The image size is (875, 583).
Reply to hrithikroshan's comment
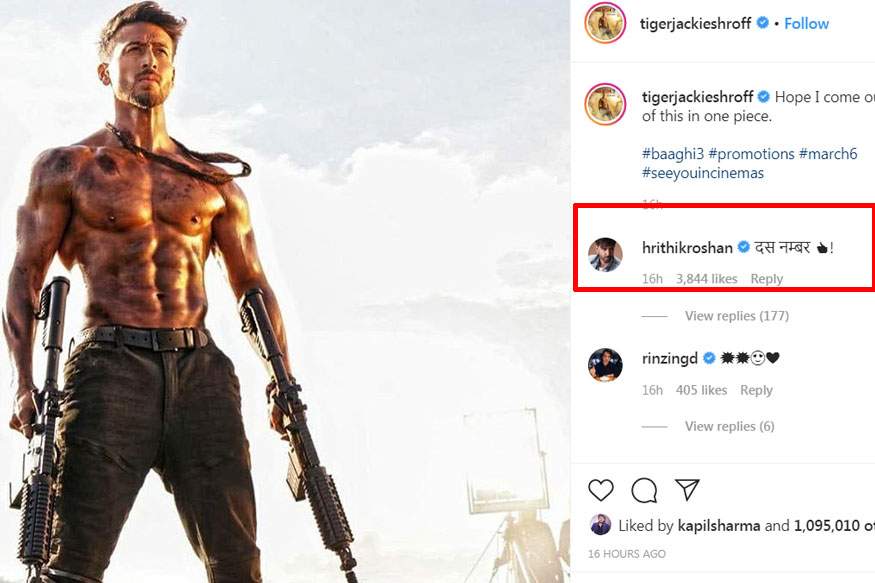[767, 279]
